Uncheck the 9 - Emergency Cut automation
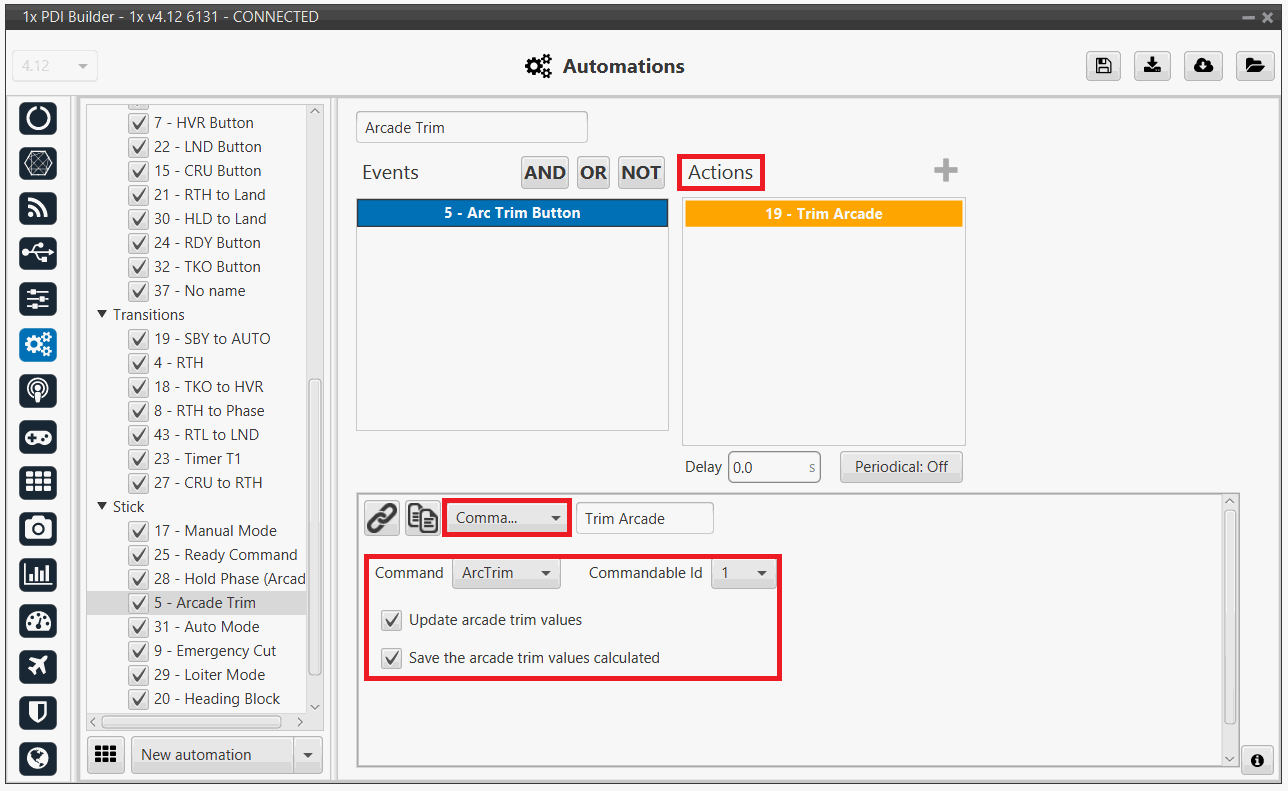The height and width of the screenshot is (791, 1288). pyautogui.click(x=139, y=651)
